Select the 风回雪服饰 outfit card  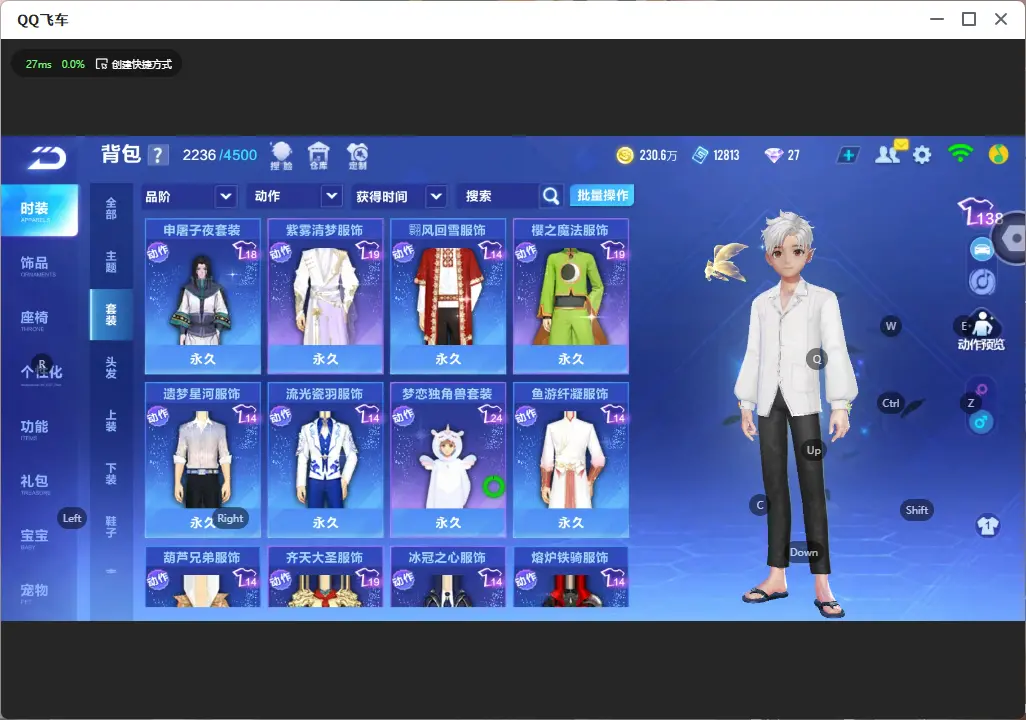tap(448, 296)
